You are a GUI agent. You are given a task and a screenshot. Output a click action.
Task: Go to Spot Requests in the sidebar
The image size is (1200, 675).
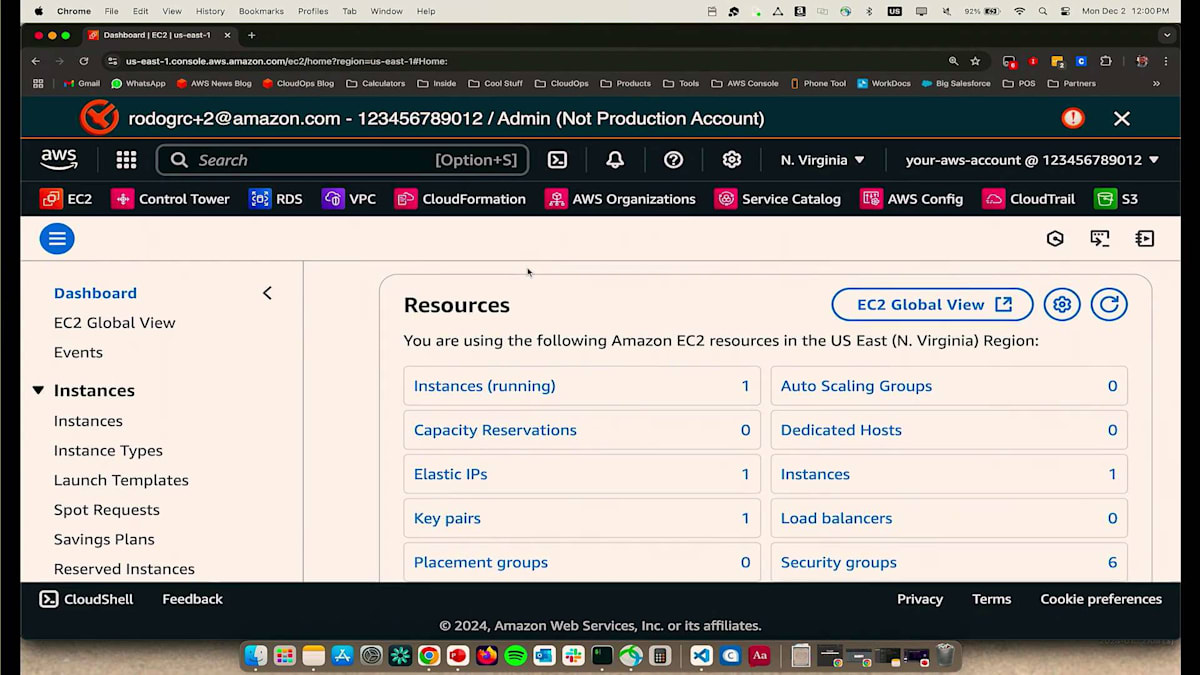click(x=106, y=510)
